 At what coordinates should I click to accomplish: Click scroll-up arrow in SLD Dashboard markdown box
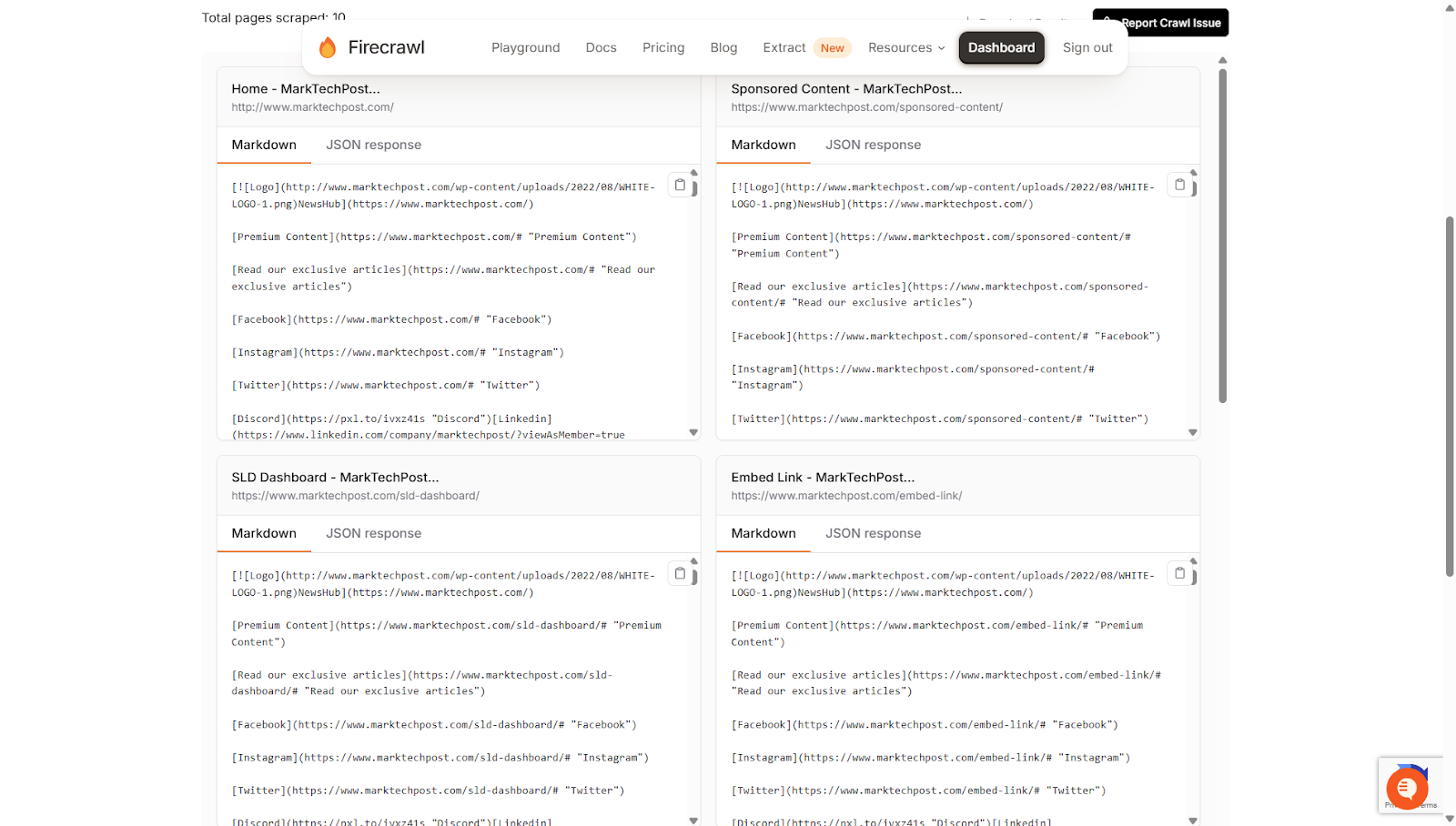tap(693, 561)
